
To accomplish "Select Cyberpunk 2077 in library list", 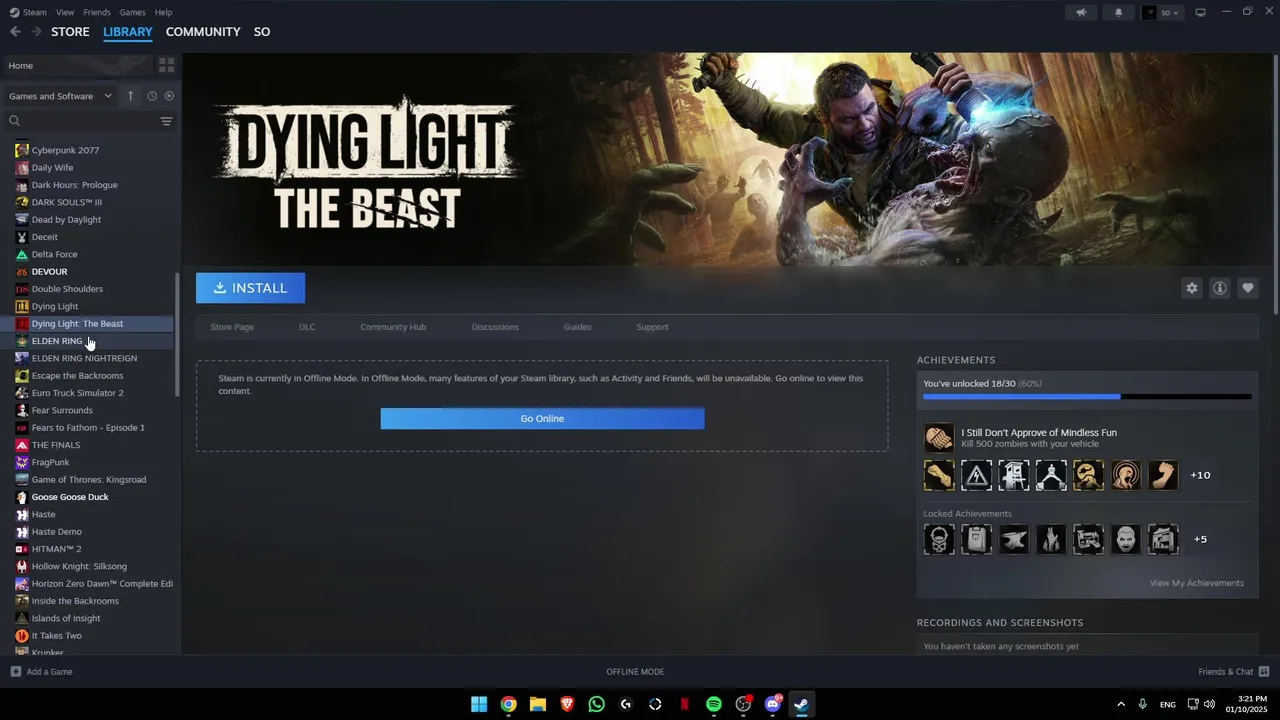I will coord(65,150).
